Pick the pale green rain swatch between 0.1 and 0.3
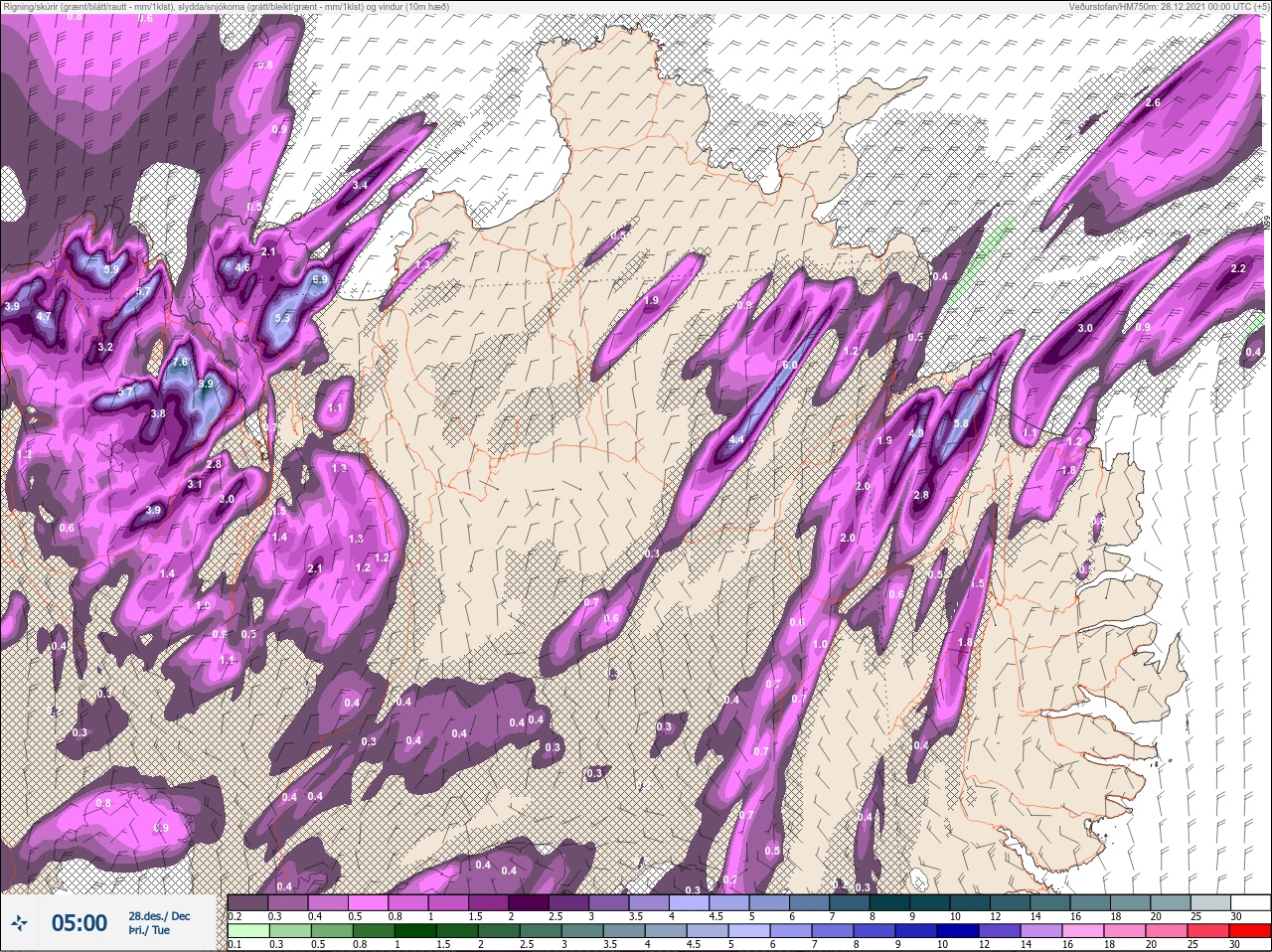The image size is (1272, 952). [248, 932]
